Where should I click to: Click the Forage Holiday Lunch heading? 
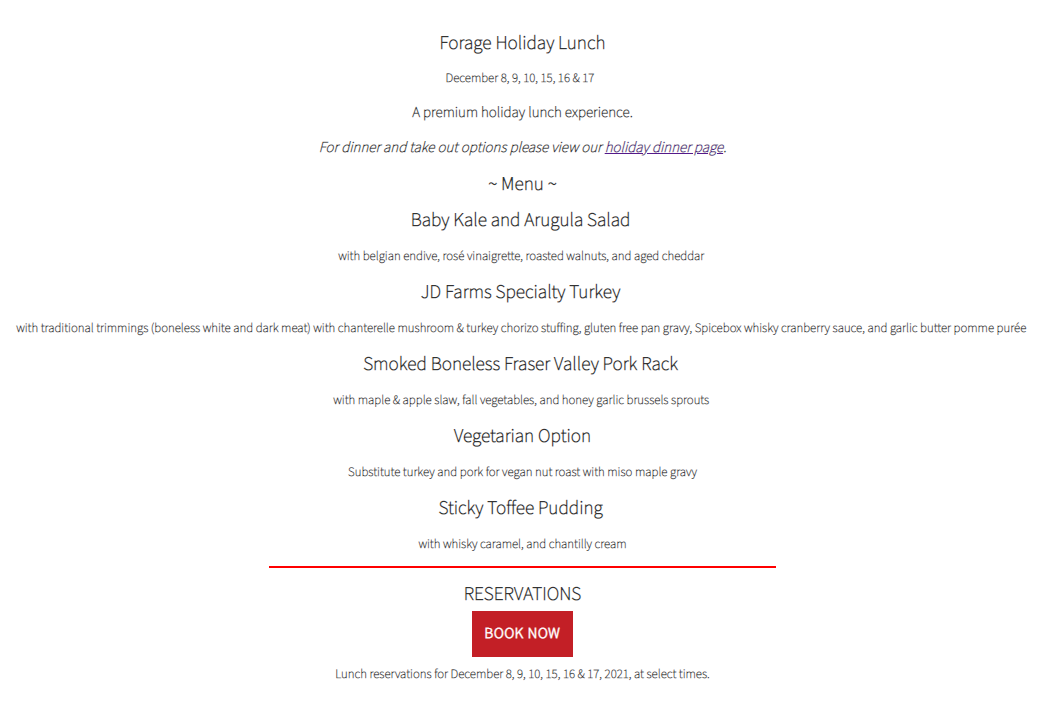click(522, 43)
